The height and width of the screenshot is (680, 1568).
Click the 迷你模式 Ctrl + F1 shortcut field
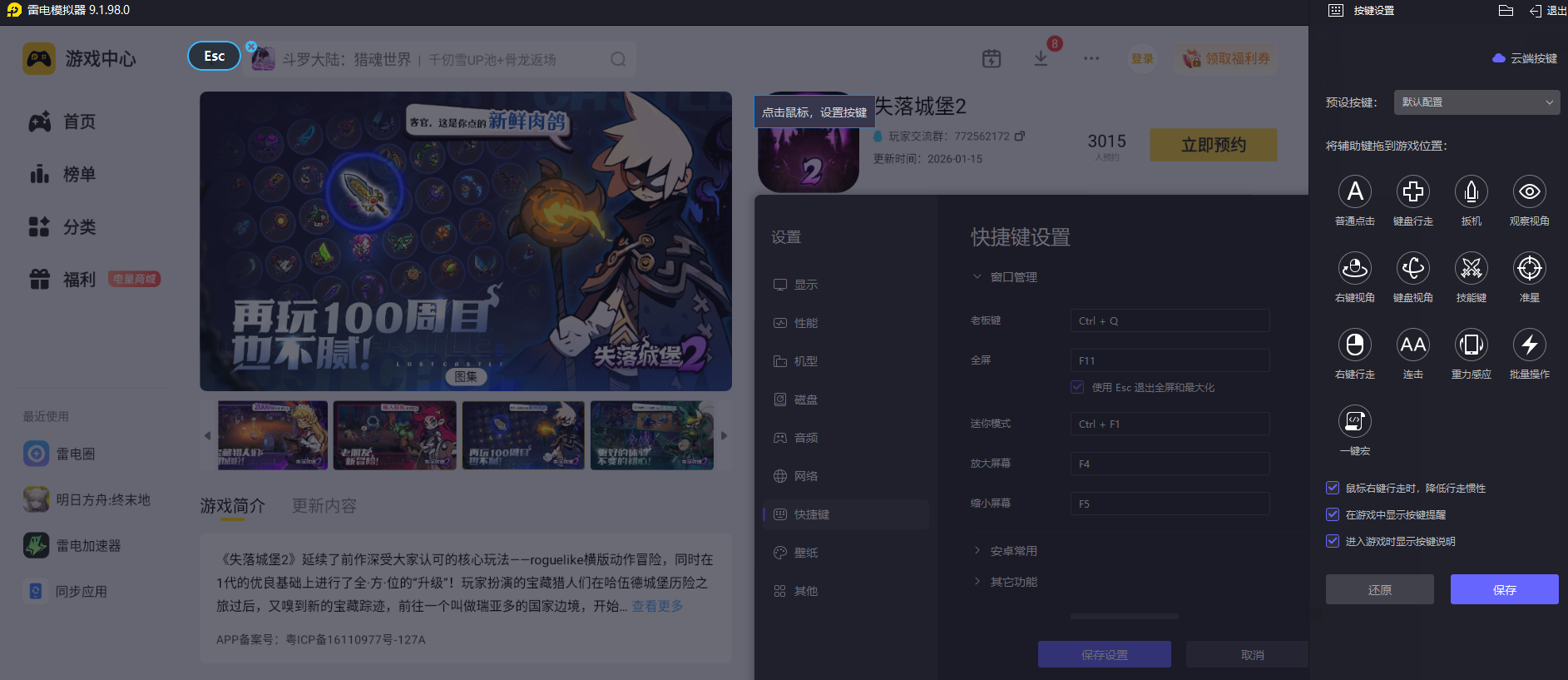pyautogui.click(x=1170, y=424)
